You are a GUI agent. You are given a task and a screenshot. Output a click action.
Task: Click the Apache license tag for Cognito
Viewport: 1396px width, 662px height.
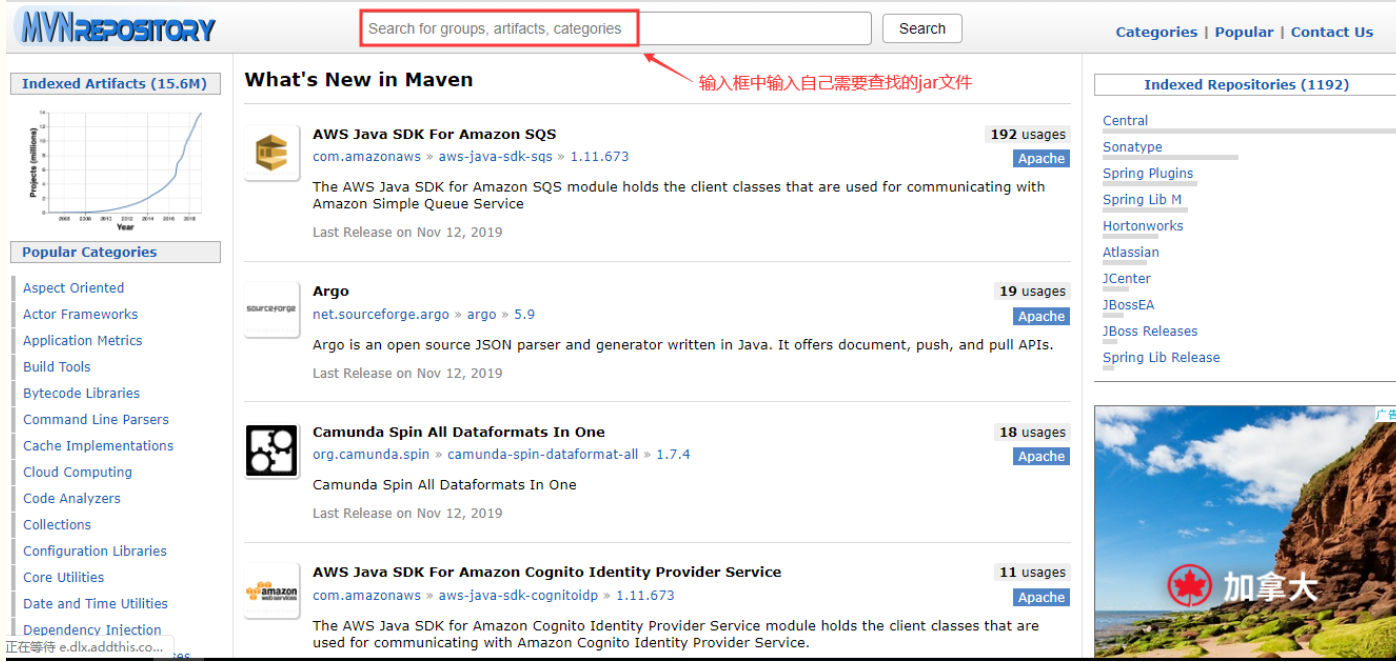(1041, 597)
